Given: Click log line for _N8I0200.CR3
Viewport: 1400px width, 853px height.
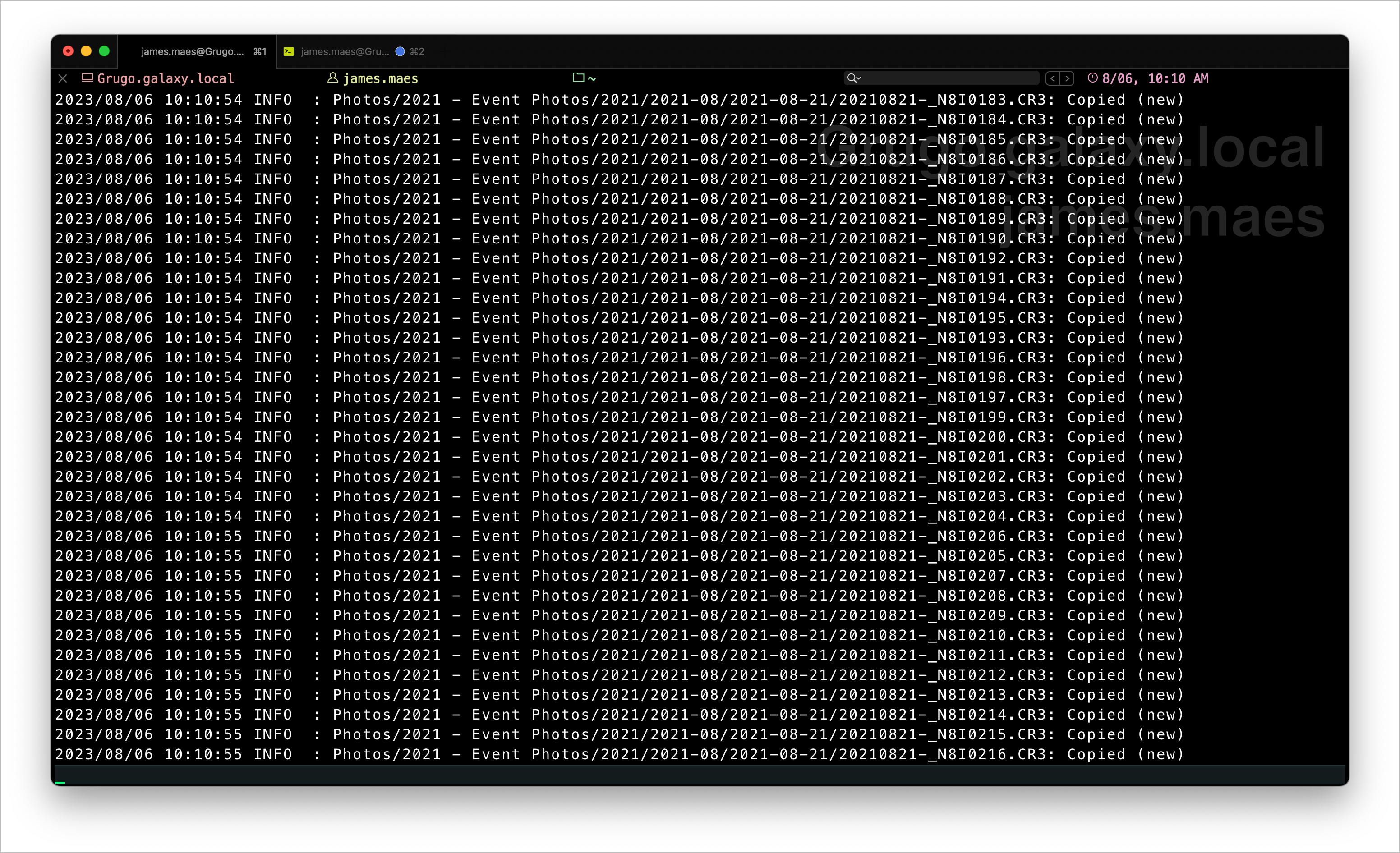Looking at the screenshot, I should point(619,438).
